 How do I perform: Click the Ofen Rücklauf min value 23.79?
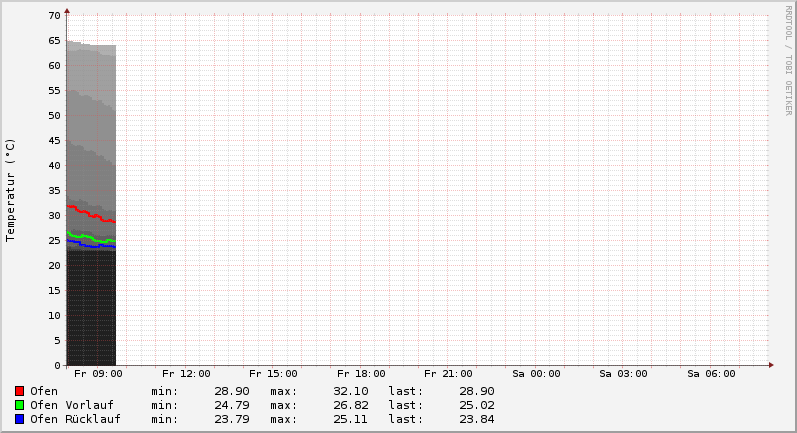(x=231, y=419)
